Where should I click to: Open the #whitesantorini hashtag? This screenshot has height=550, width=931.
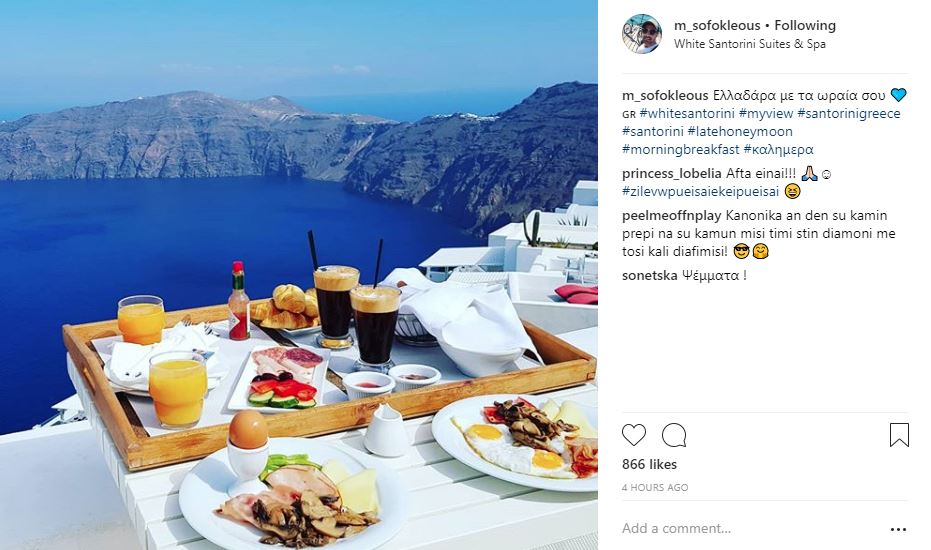click(687, 113)
